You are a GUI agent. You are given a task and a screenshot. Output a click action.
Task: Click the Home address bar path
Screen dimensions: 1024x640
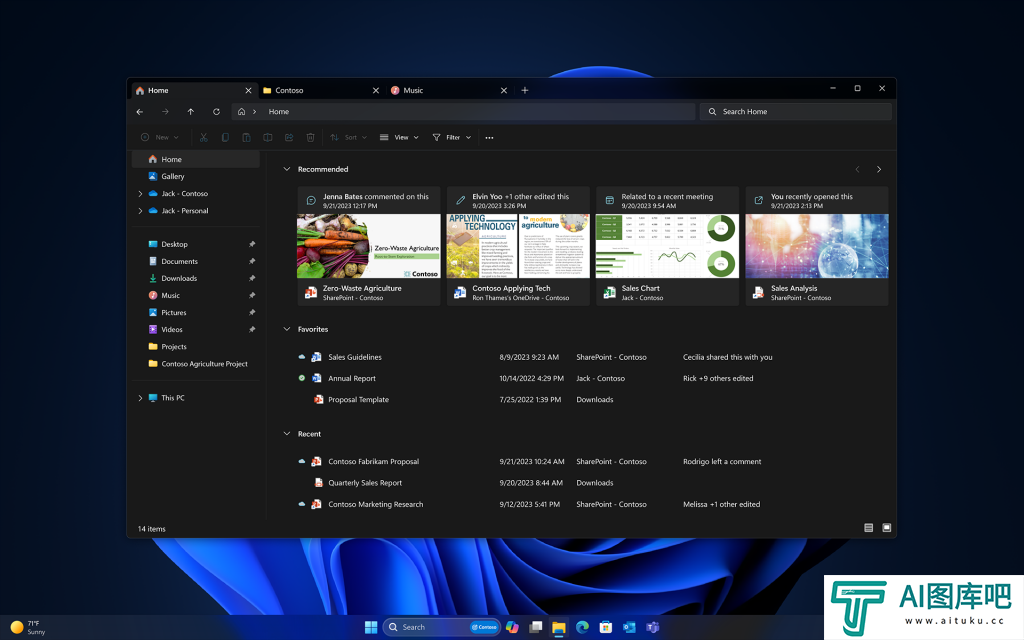(x=279, y=112)
